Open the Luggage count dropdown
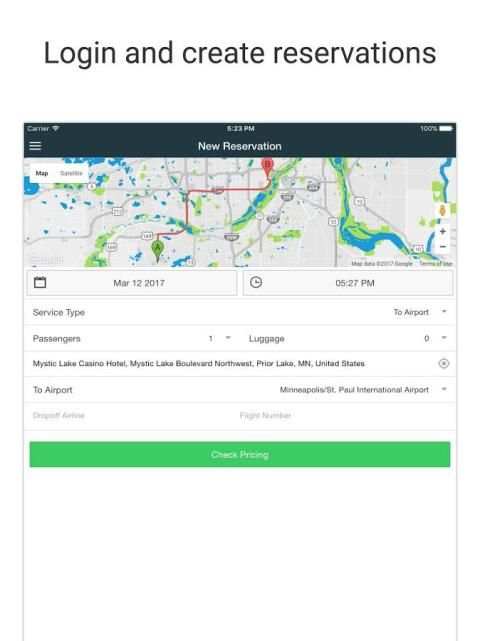 (x=435, y=338)
